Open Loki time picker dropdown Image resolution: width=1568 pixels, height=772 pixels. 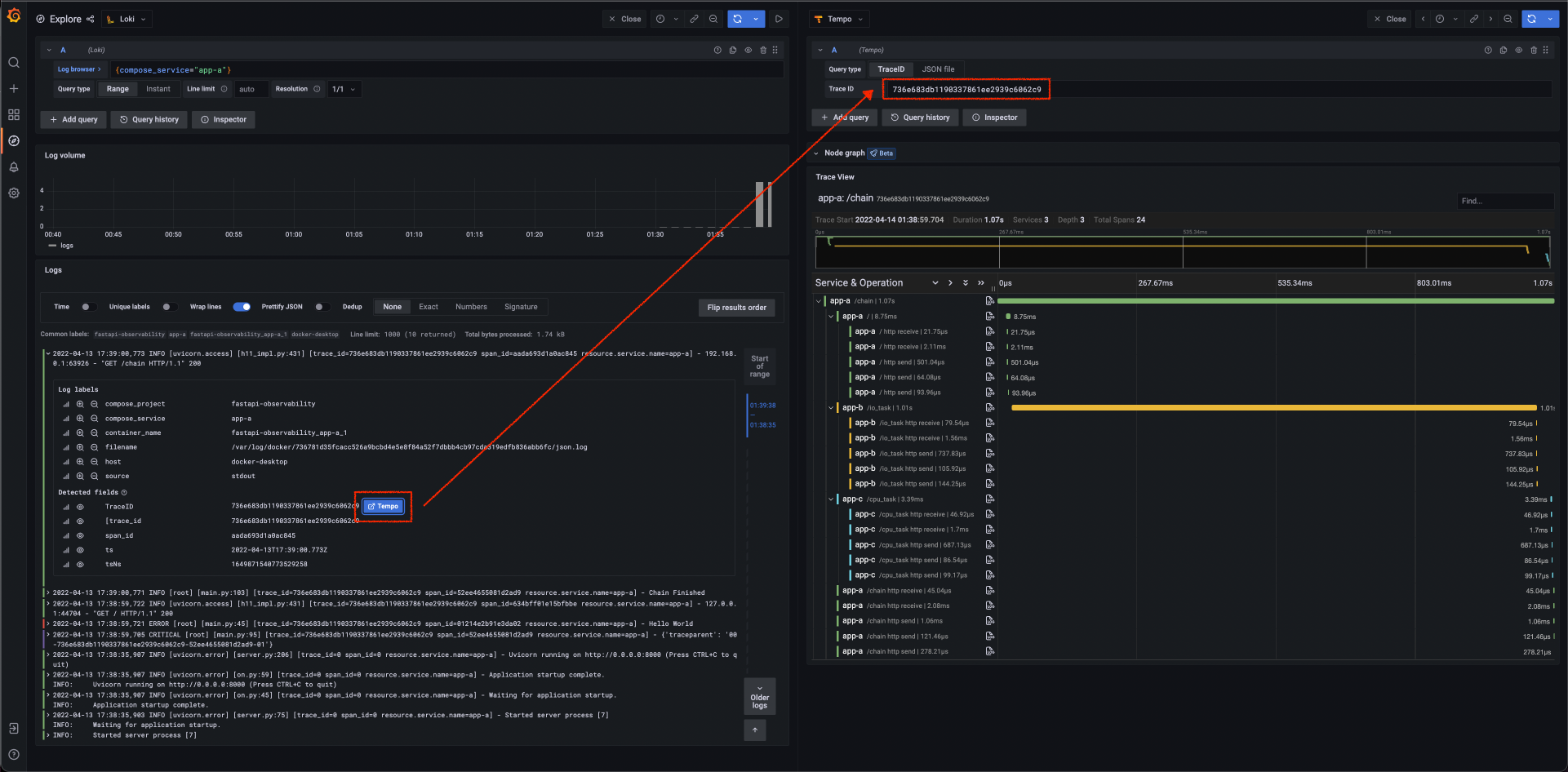pyautogui.click(x=667, y=19)
